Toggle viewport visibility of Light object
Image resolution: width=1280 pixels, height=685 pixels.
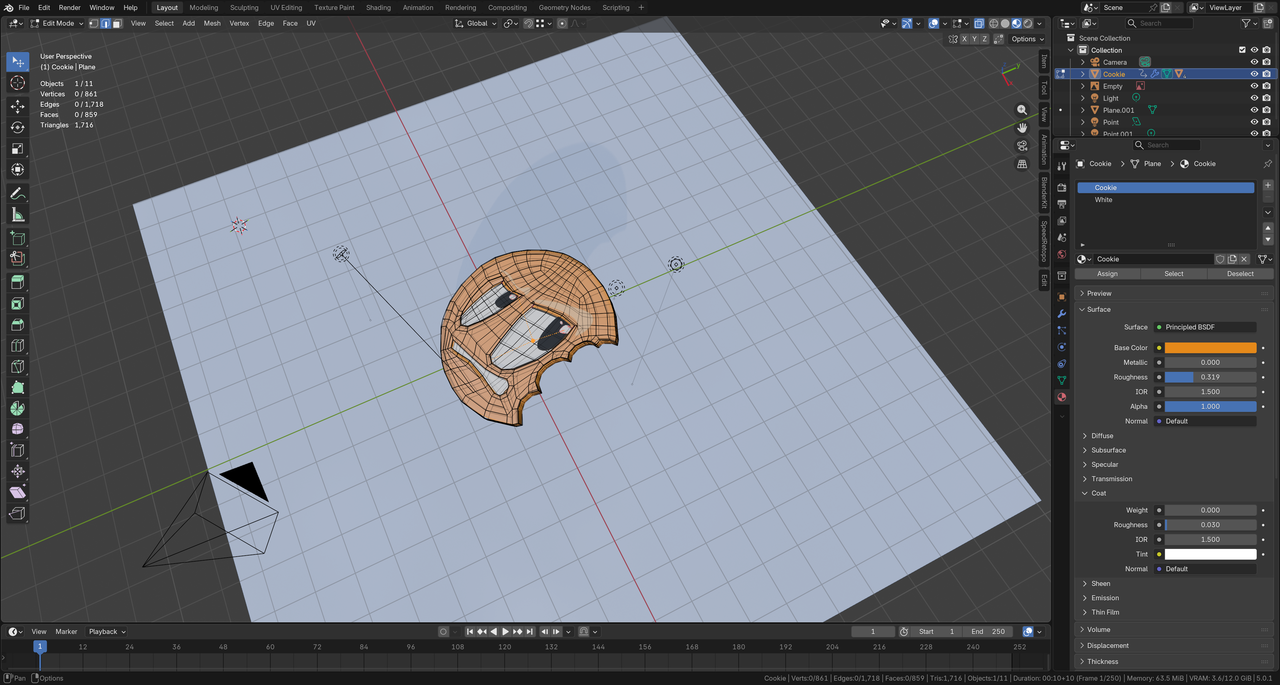(1254, 98)
